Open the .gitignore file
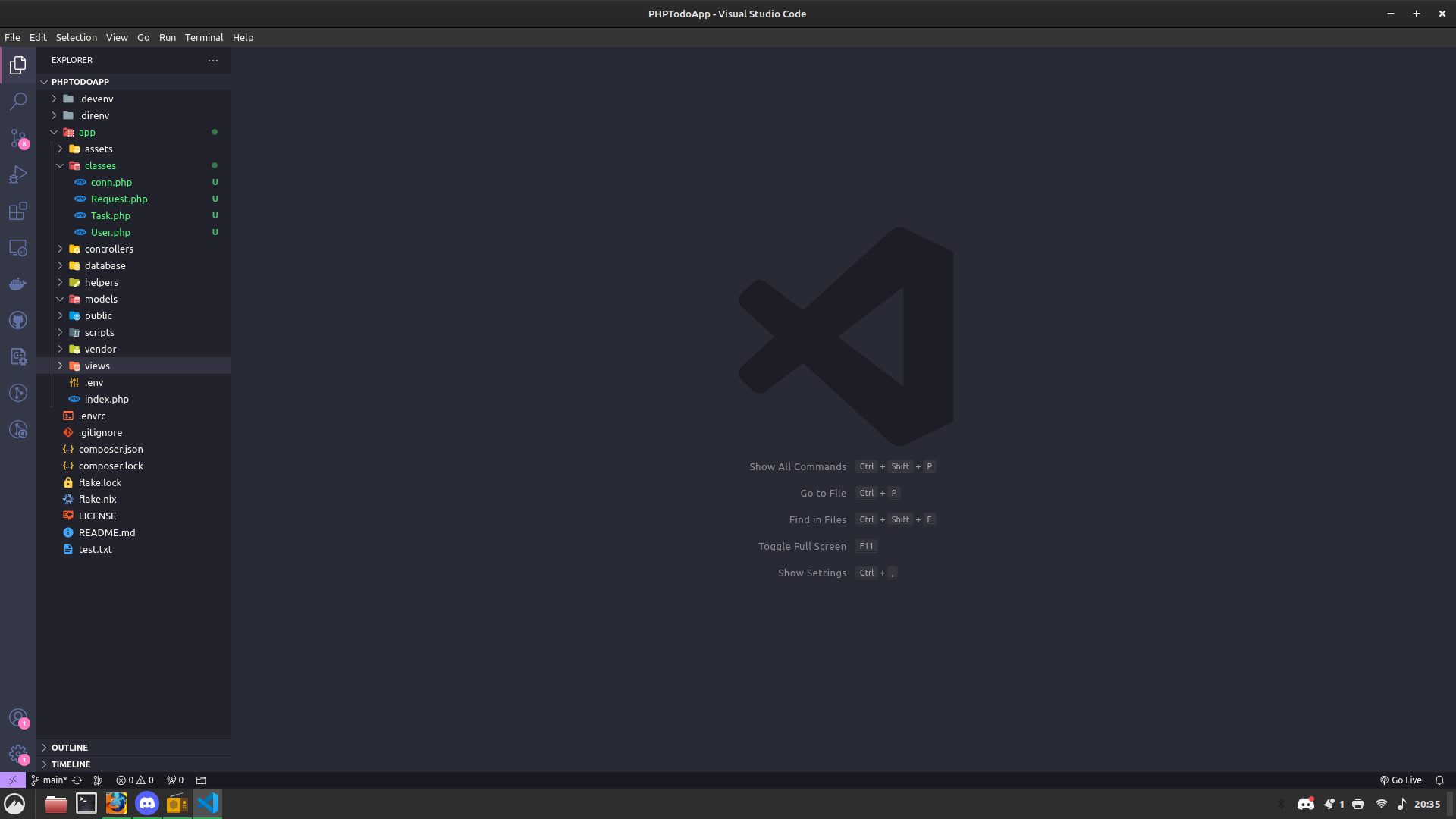 pos(133,432)
